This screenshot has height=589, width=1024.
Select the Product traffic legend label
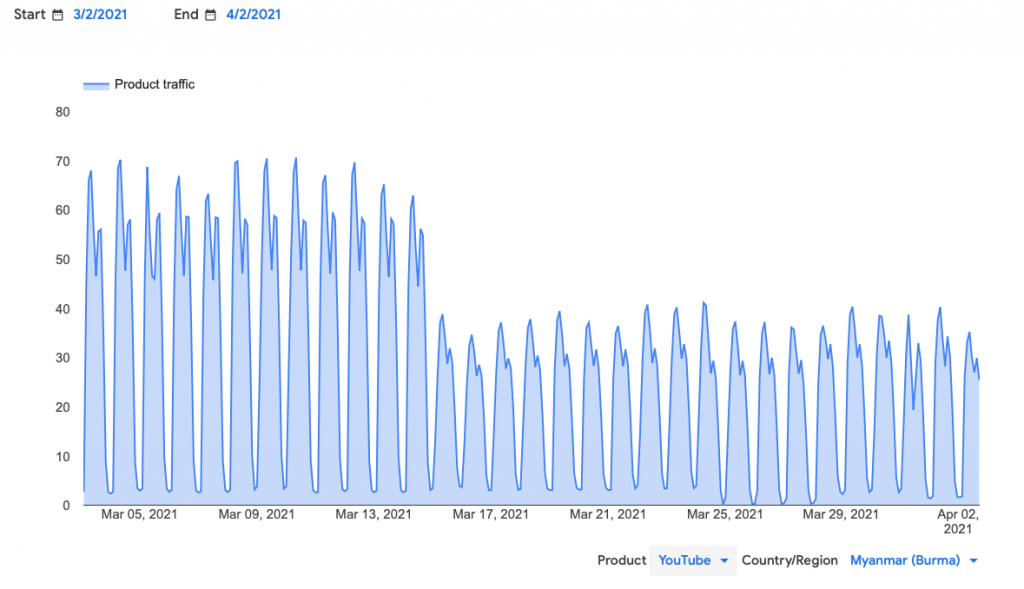pyautogui.click(x=154, y=84)
